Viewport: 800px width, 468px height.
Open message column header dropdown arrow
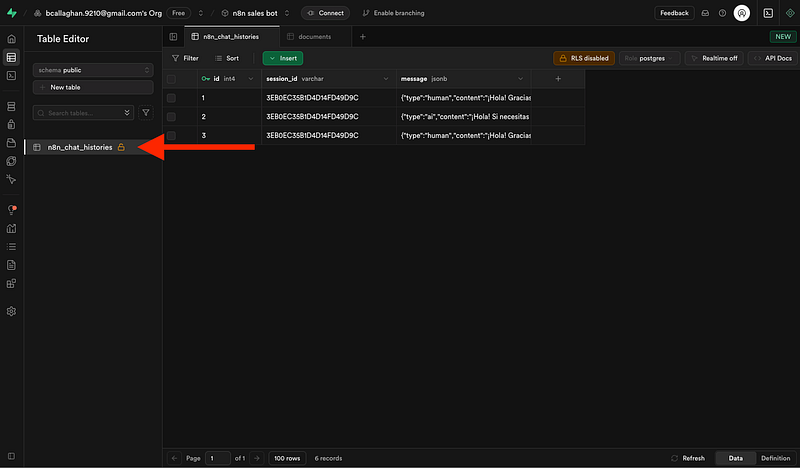coord(521,78)
